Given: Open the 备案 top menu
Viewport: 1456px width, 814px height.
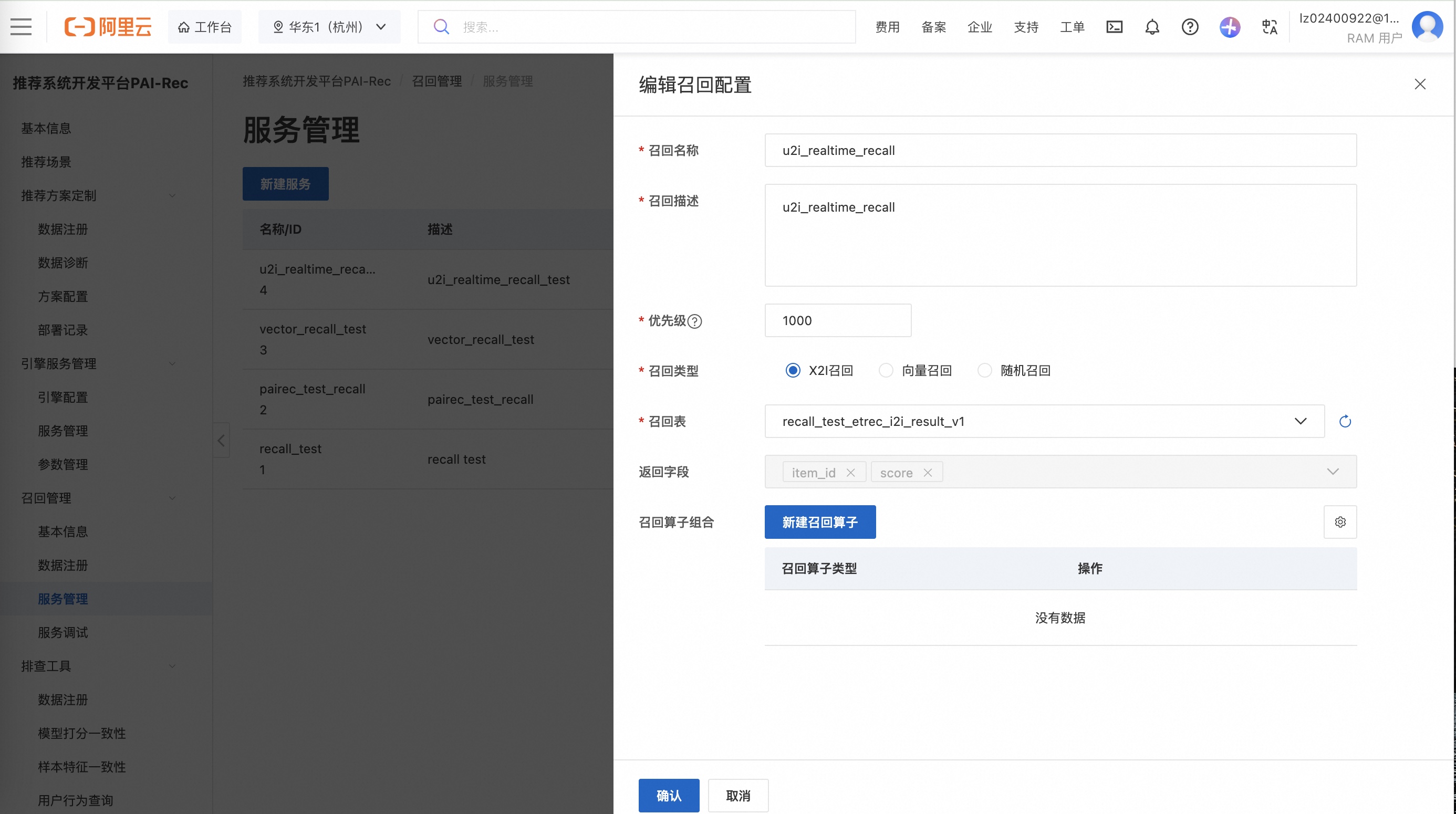Looking at the screenshot, I should pyautogui.click(x=933, y=27).
